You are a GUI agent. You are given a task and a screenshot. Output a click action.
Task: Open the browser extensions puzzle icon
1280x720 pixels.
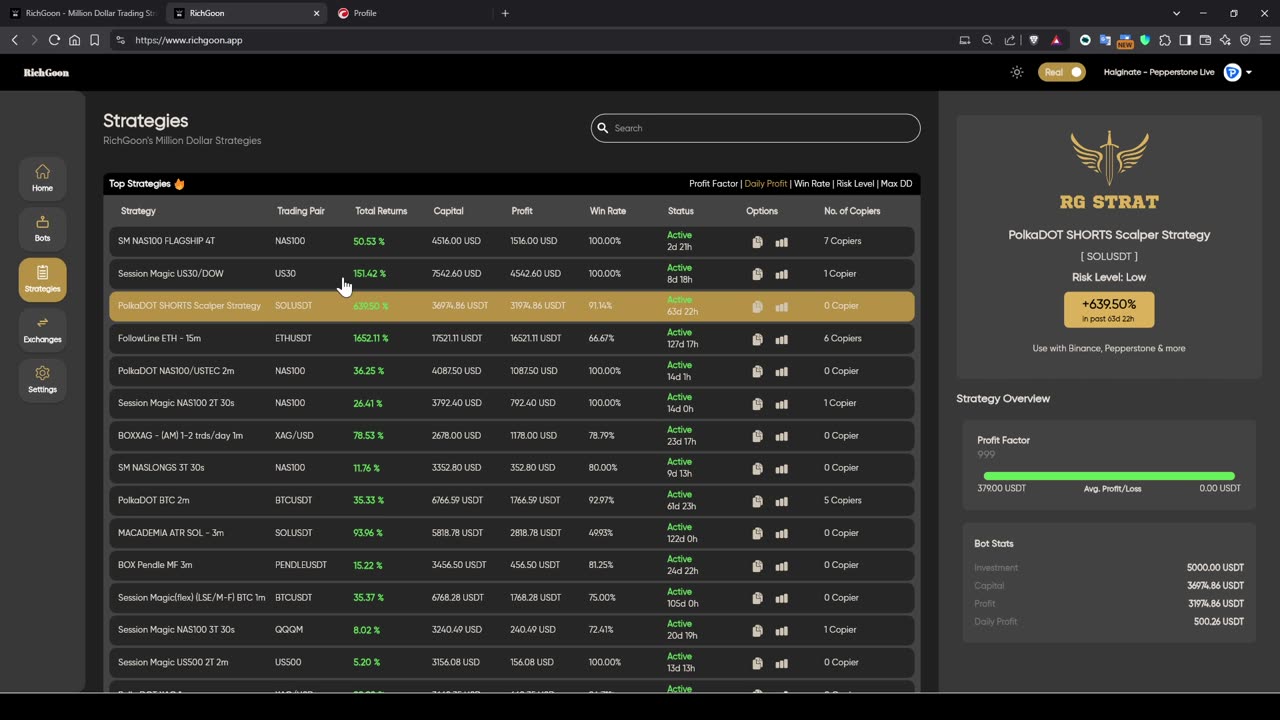(x=1165, y=40)
